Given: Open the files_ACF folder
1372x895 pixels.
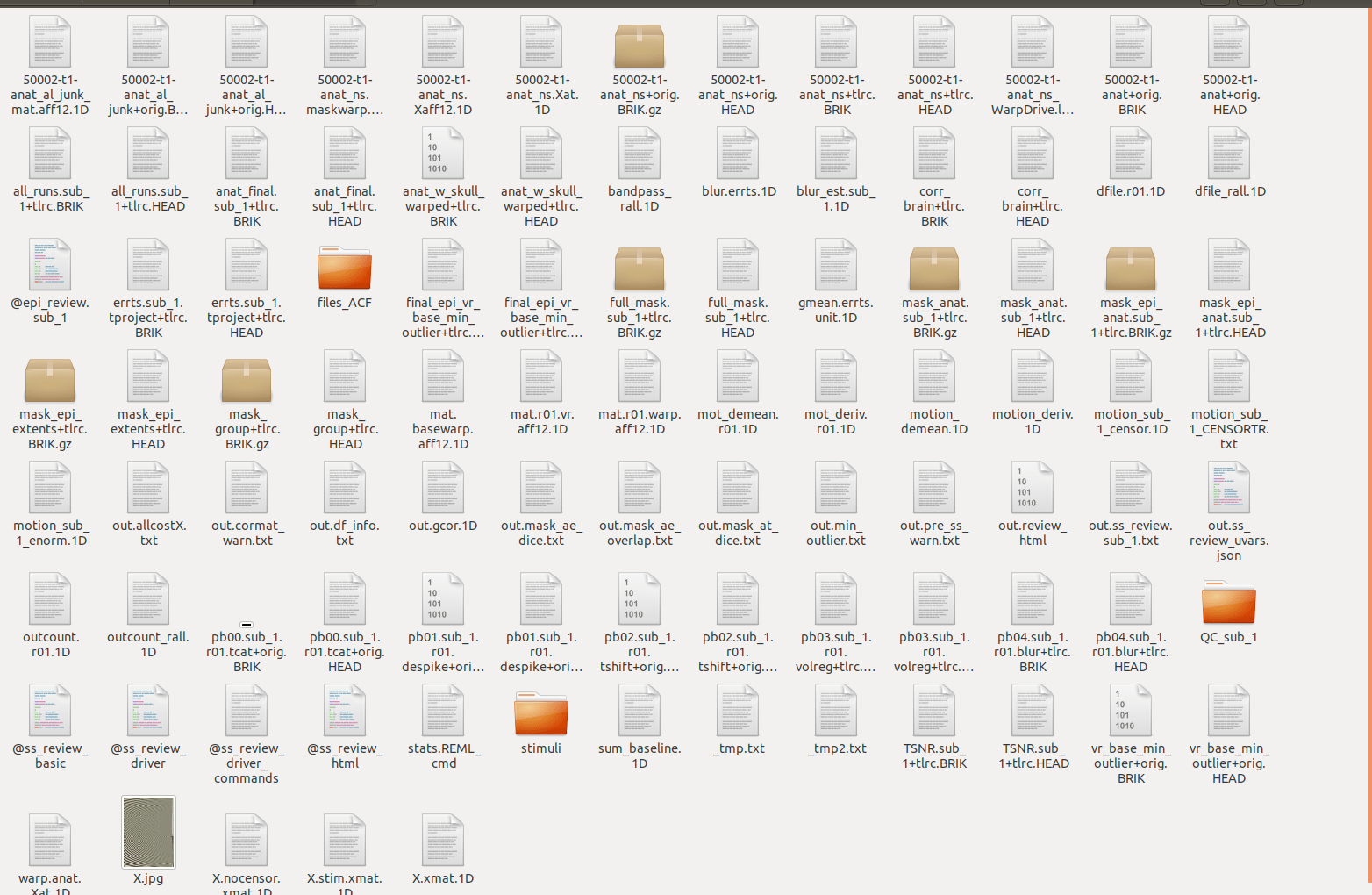Looking at the screenshot, I should click(345, 268).
